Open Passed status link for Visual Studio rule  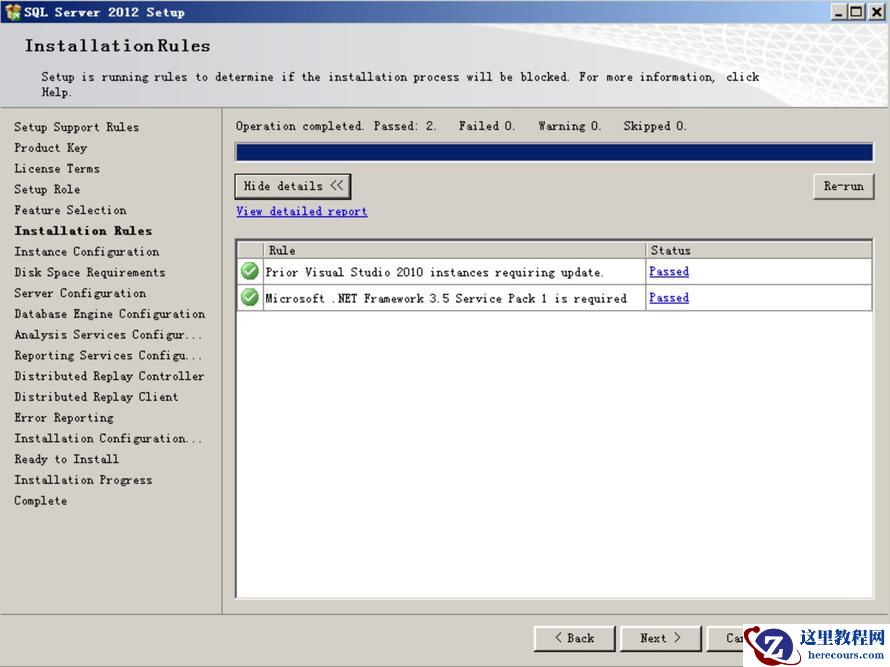click(669, 271)
